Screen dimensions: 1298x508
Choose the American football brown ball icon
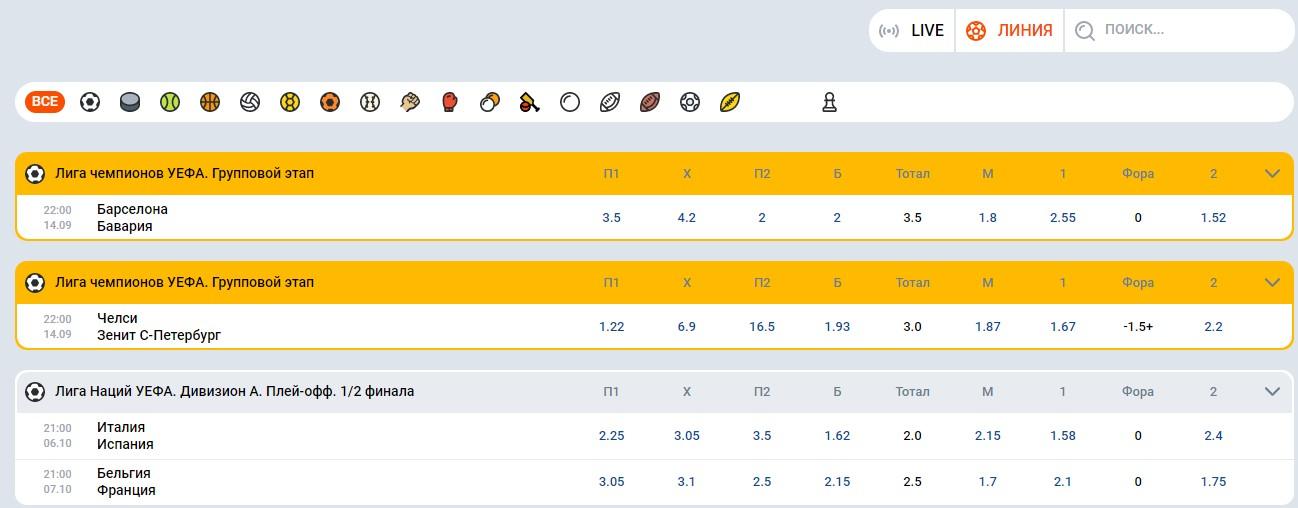coord(650,102)
